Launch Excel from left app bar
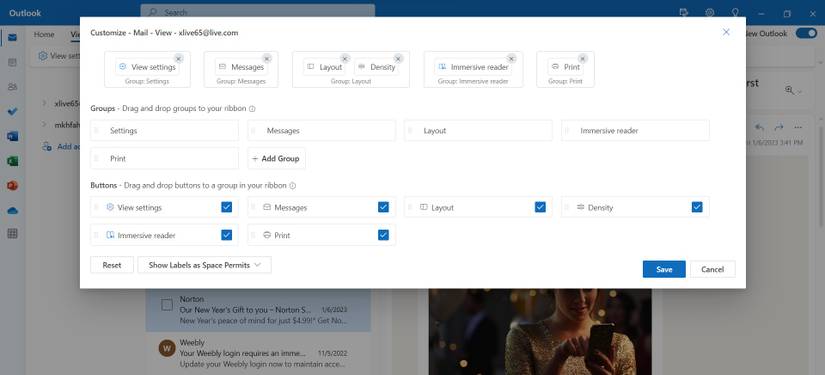This screenshot has width=825, height=375. pyautogui.click(x=13, y=161)
